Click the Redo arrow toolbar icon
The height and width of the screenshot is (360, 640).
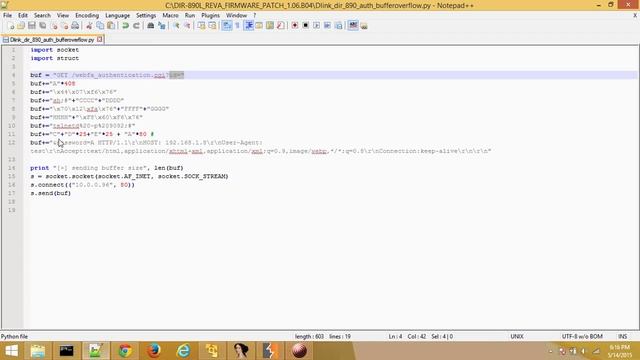click(136, 26)
